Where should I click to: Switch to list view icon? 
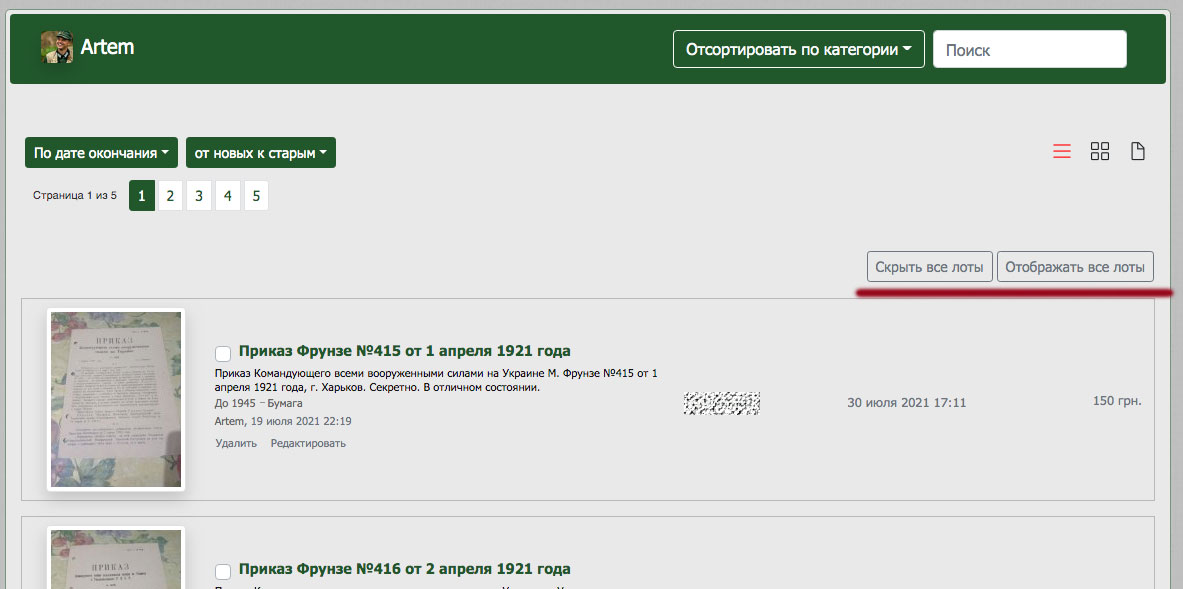1062,152
